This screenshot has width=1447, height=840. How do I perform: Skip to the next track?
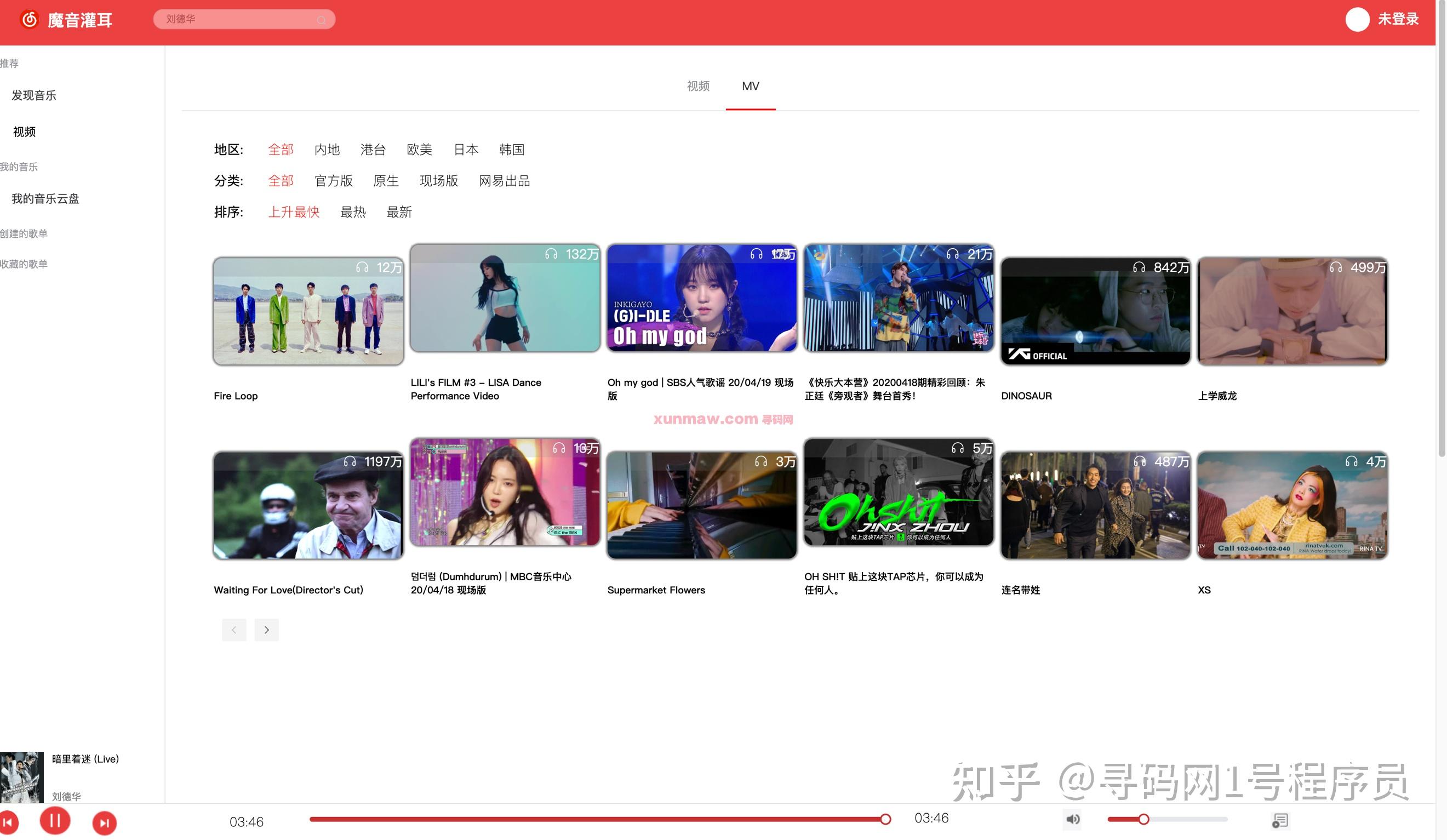tap(105, 822)
